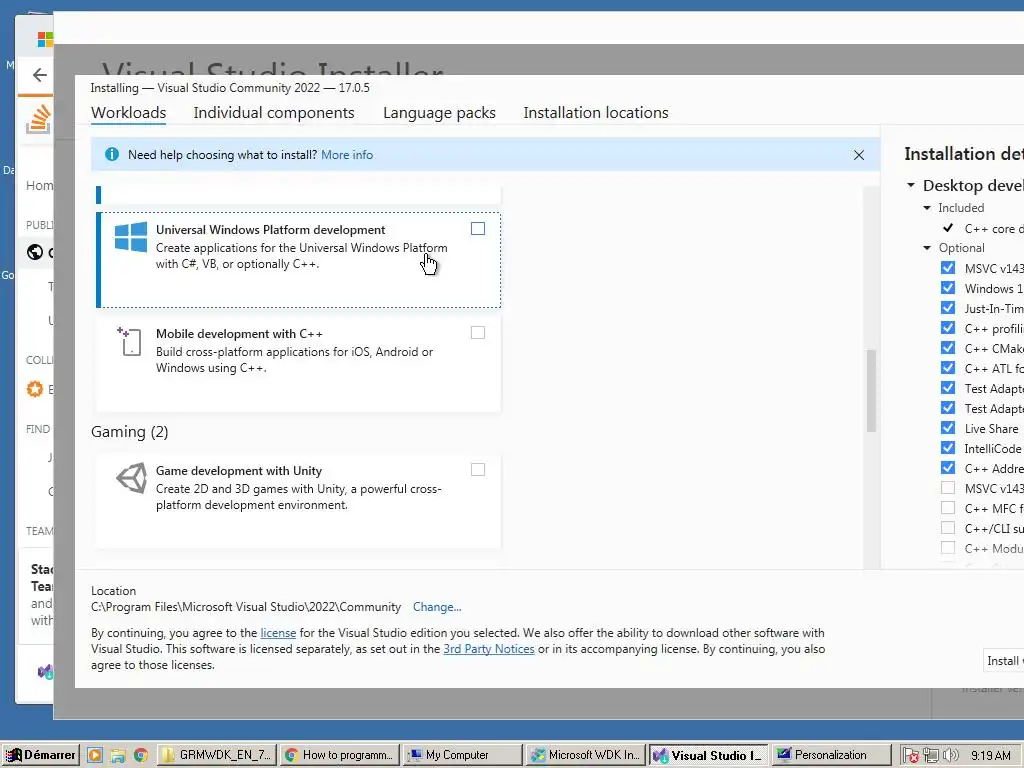
Task: Select the 'Mobile development with C++' card title
Action: coord(239,334)
